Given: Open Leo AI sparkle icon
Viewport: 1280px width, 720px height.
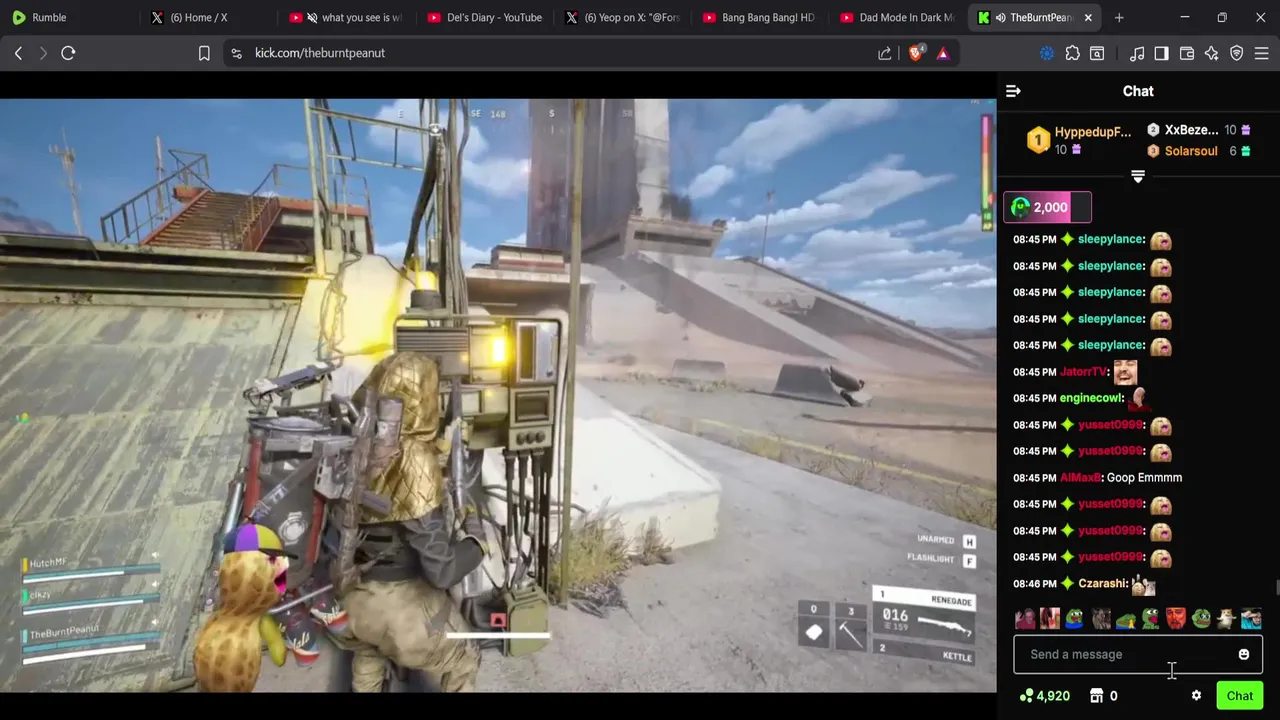Looking at the screenshot, I should [x=1212, y=53].
